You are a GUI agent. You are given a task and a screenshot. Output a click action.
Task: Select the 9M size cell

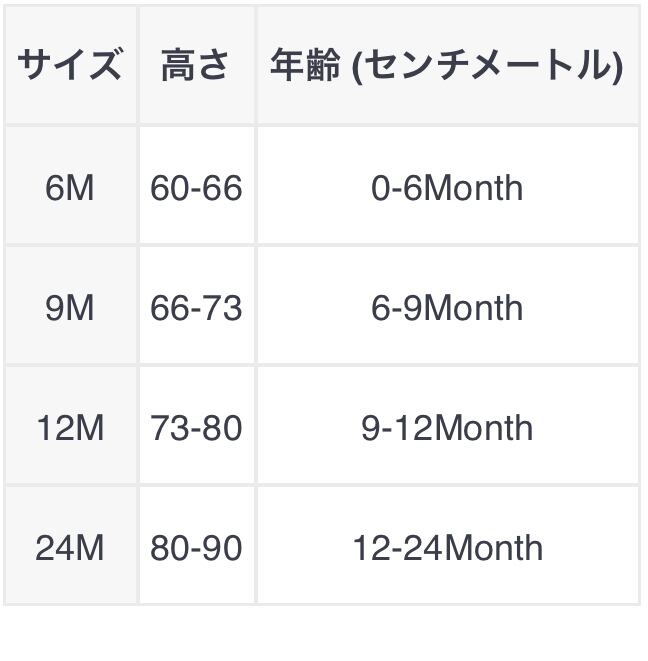pos(70,307)
